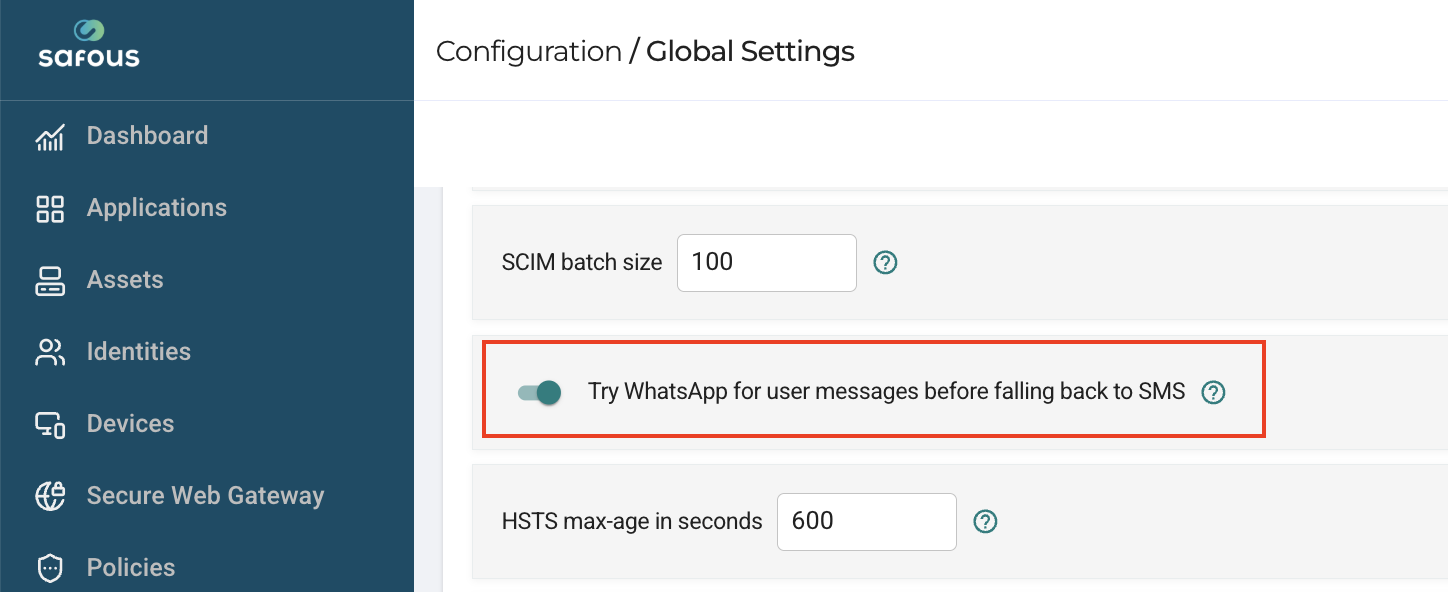Select Secure Web Gateway in sidebar

tap(205, 496)
